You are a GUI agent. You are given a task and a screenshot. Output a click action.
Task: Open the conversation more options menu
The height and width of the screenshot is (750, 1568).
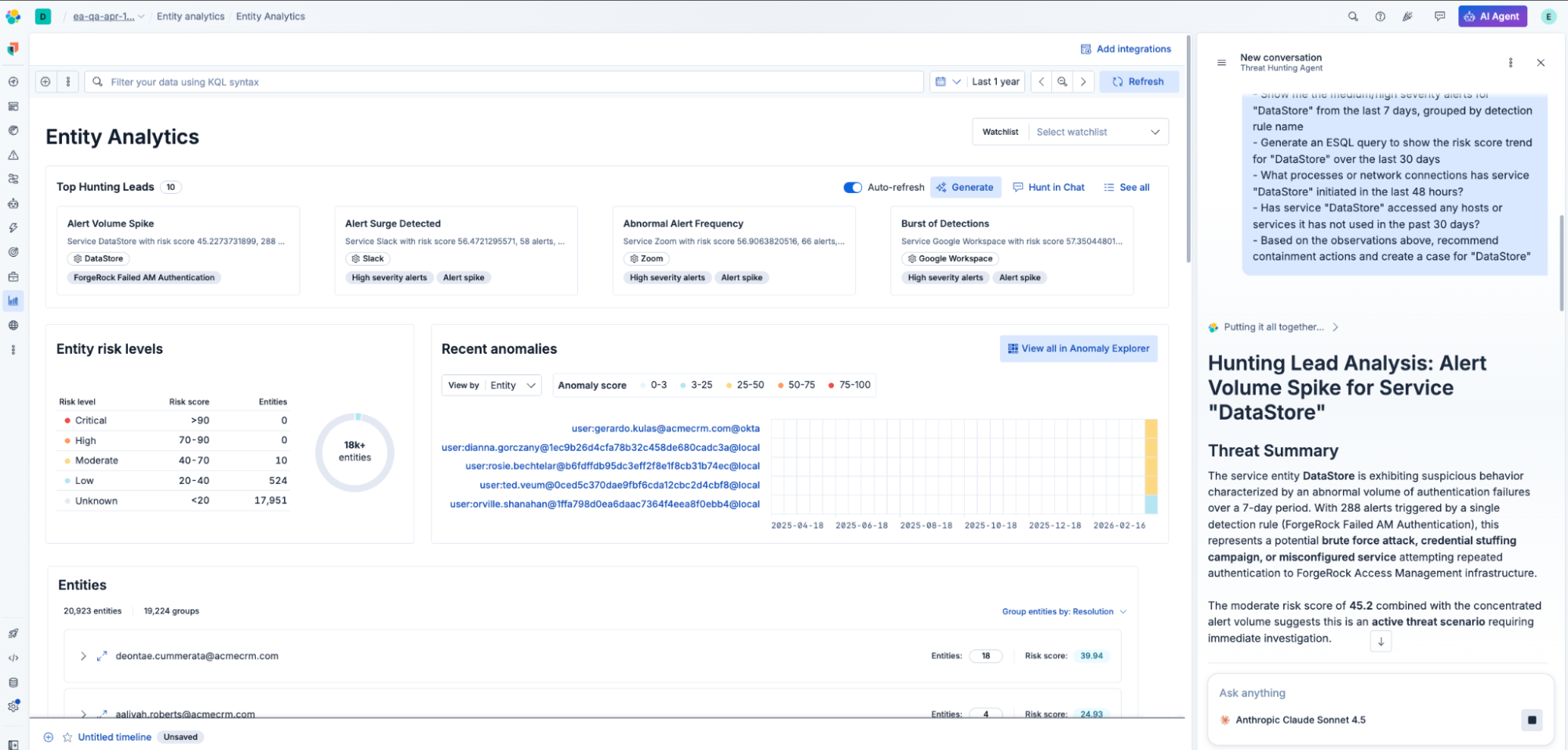(x=1511, y=63)
